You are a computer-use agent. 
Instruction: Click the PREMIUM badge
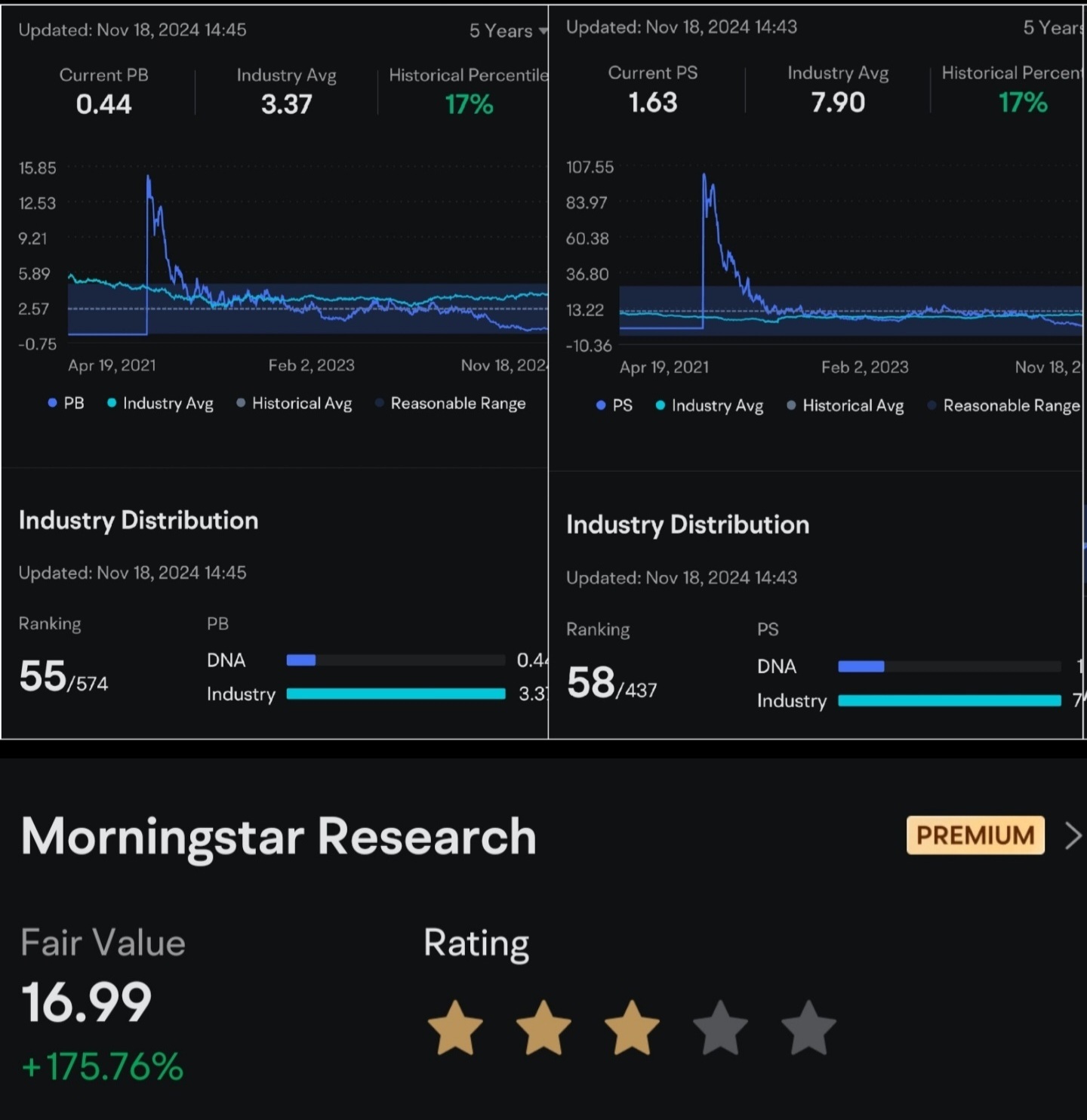[x=975, y=835]
